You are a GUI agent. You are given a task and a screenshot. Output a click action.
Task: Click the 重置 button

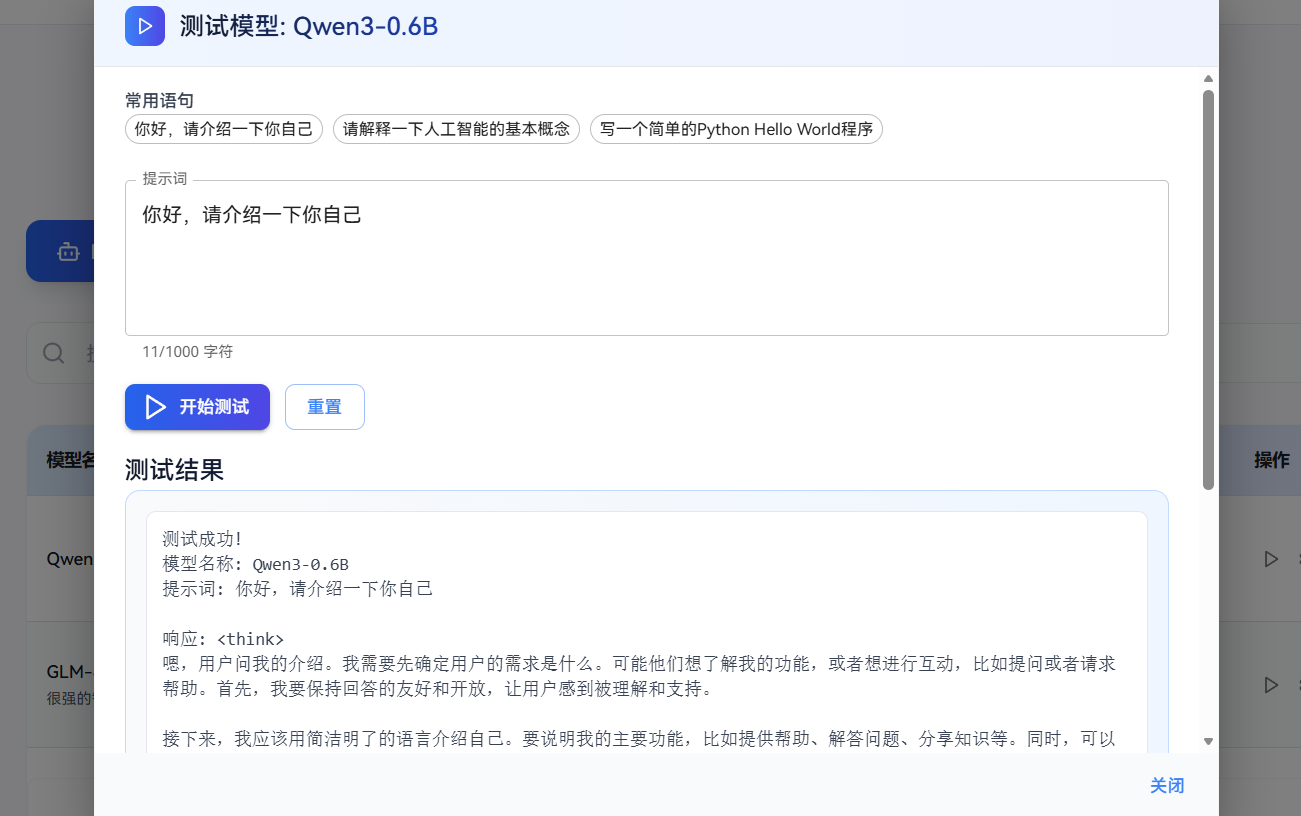[325, 407]
